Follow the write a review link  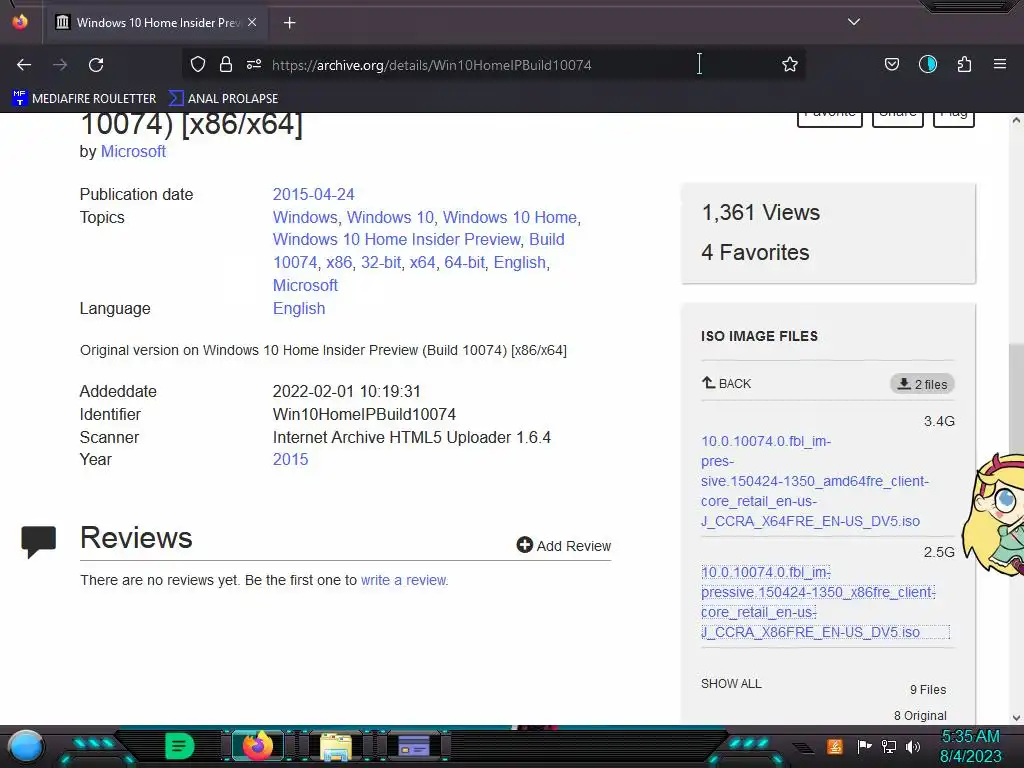[404, 580]
